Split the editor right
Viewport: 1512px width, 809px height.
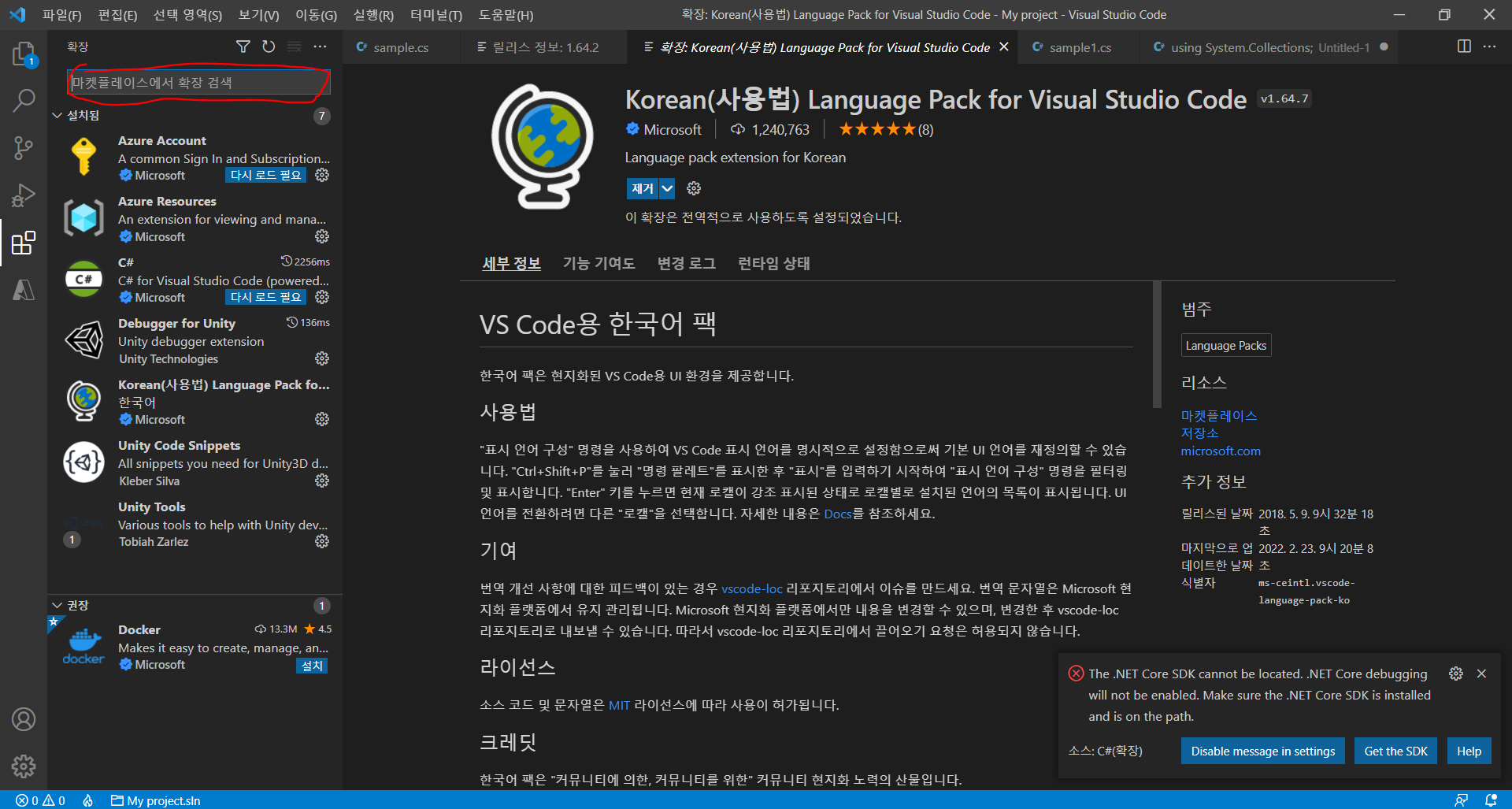pyautogui.click(x=1464, y=46)
